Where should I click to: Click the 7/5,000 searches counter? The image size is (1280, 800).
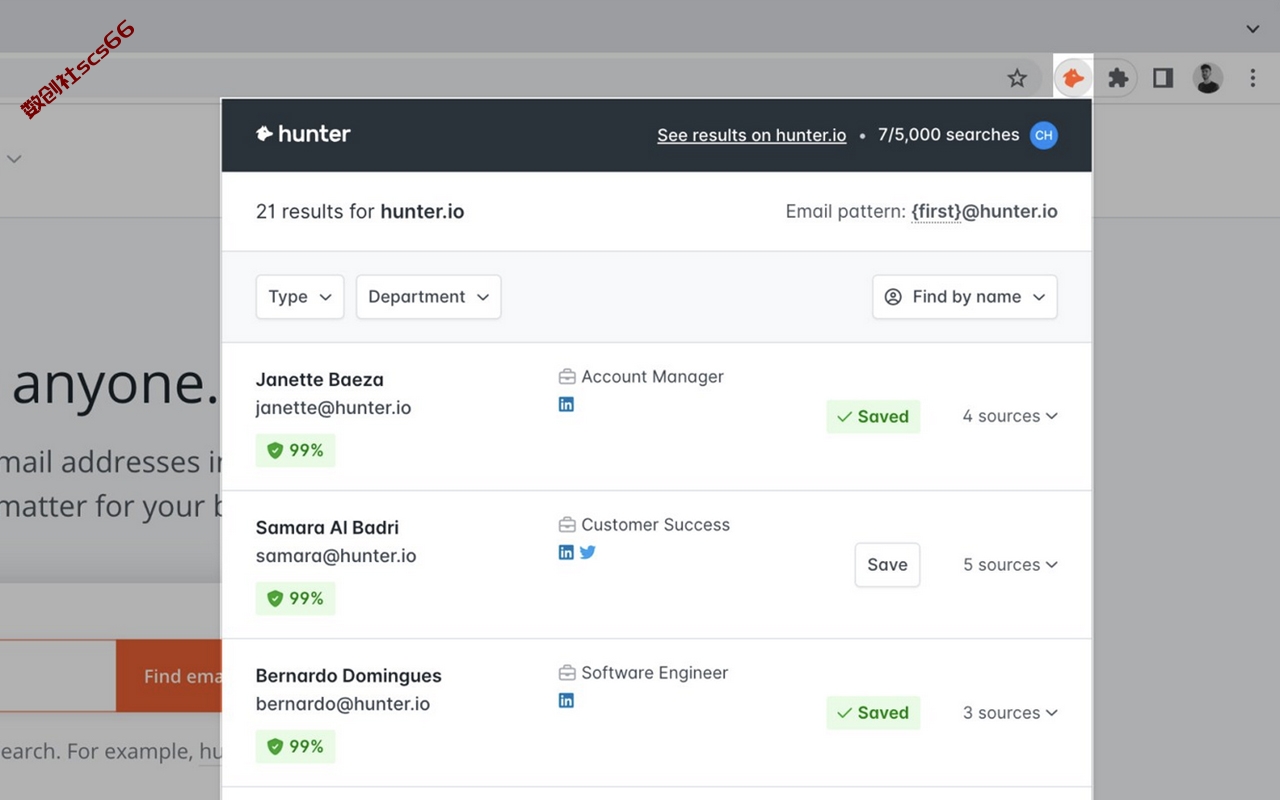(949, 135)
